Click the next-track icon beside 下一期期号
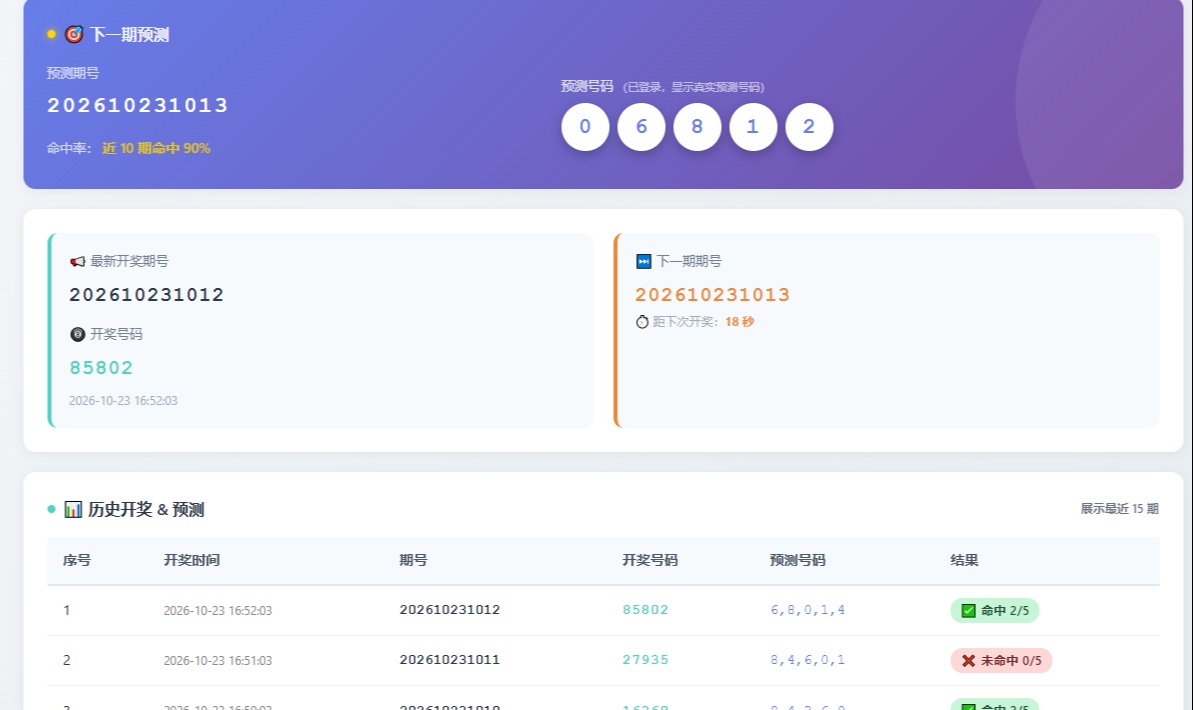Image resolution: width=1193 pixels, height=710 pixels. [x=644, y=261]
